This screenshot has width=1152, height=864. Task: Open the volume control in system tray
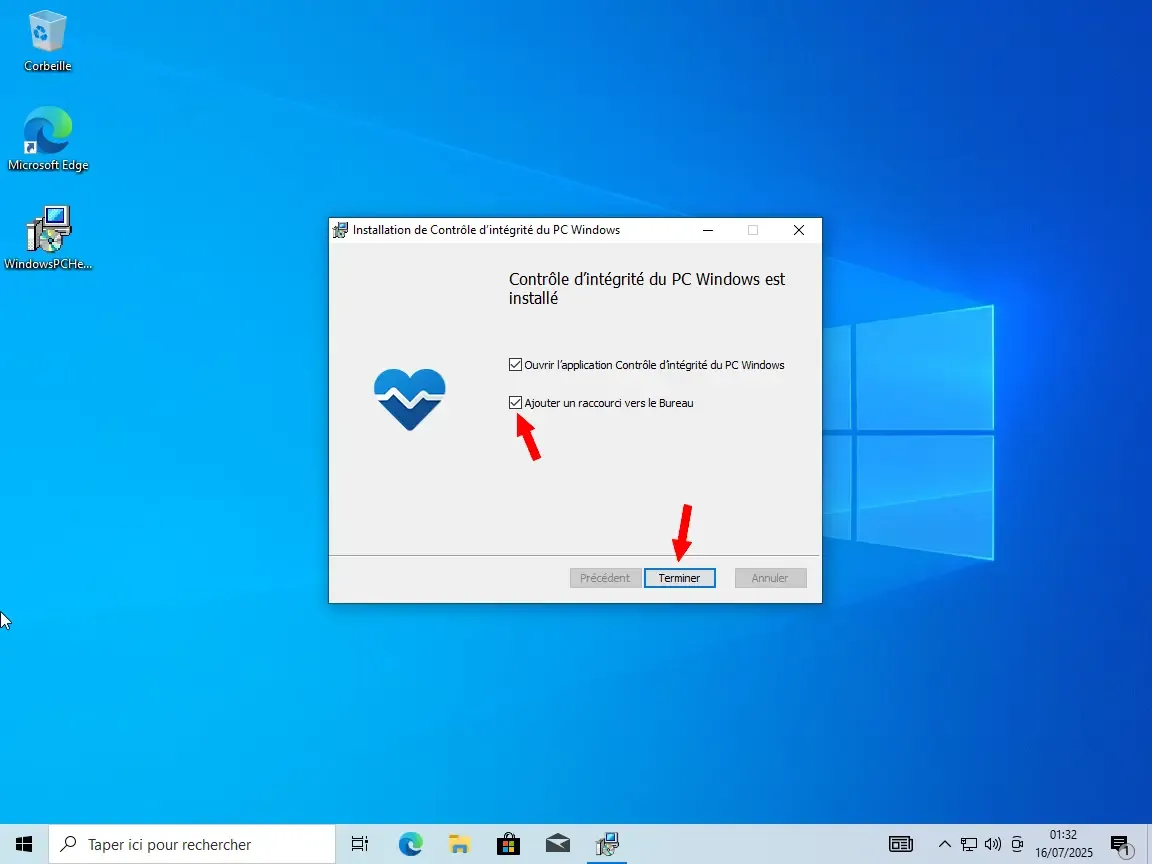coord(993,844)
